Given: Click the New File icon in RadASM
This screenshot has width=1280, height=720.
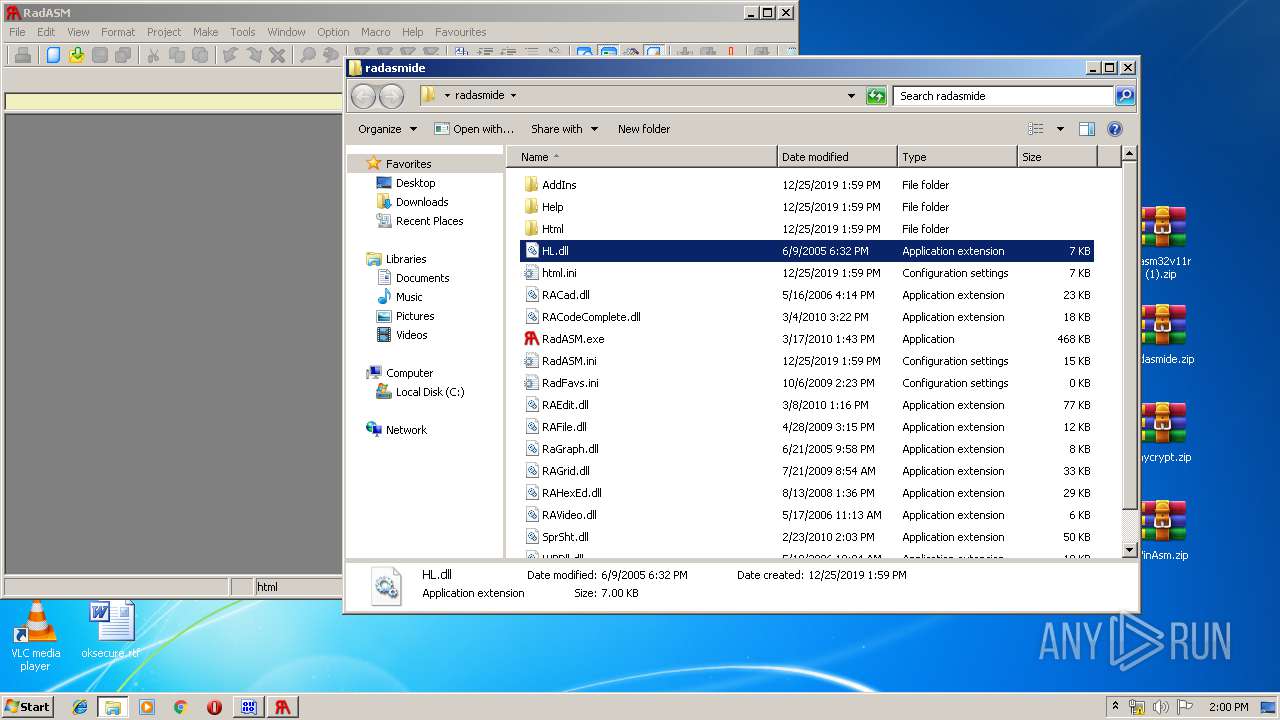Looking at the screenshot, I should click(x=53, y=56).
